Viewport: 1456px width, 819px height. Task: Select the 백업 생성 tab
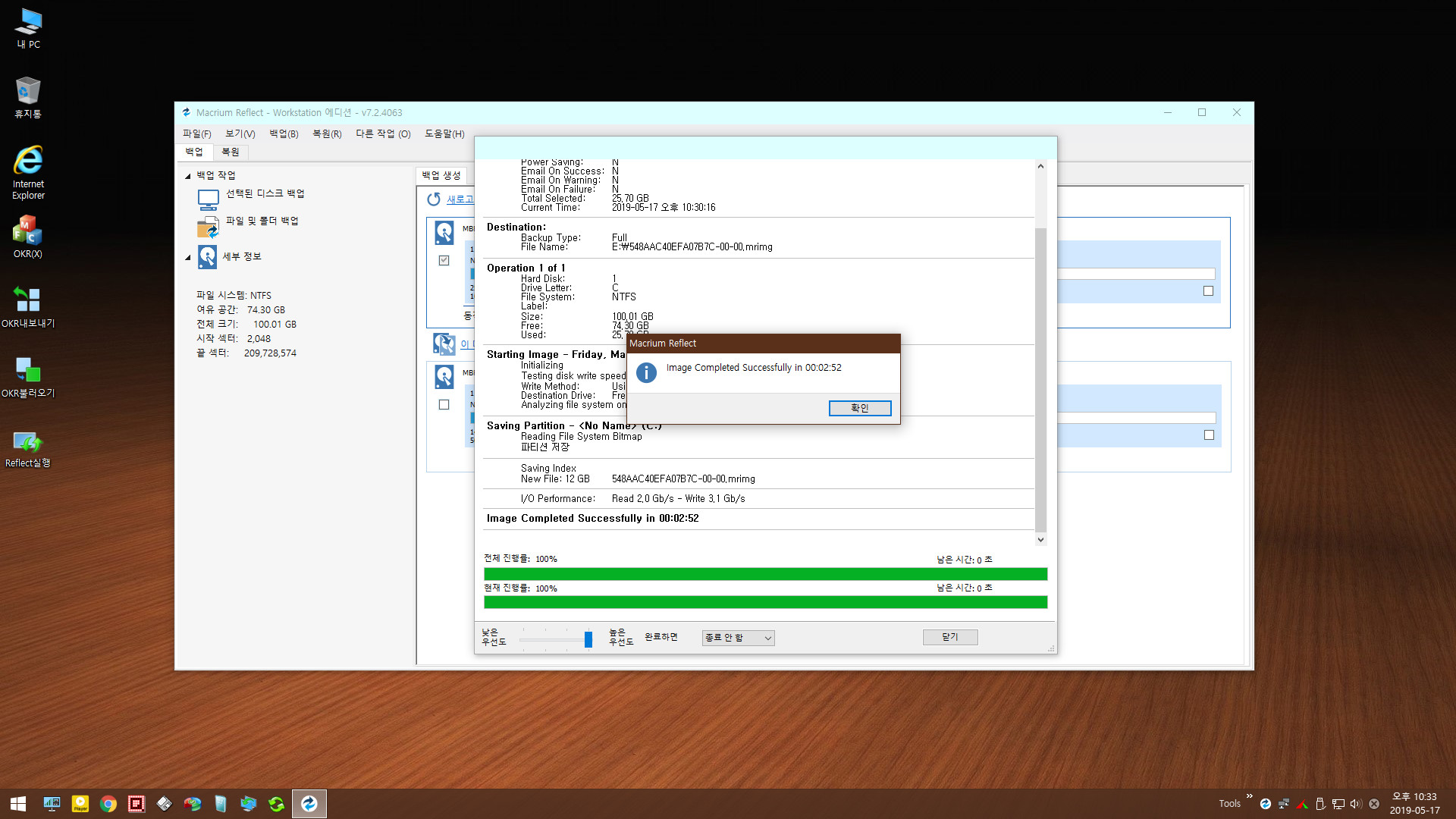point(441,175)
